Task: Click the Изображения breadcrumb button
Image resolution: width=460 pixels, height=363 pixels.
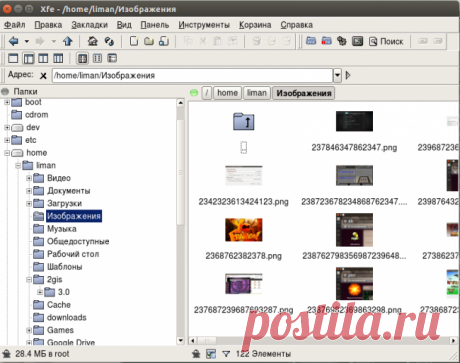Action: (x=304, y=93)
